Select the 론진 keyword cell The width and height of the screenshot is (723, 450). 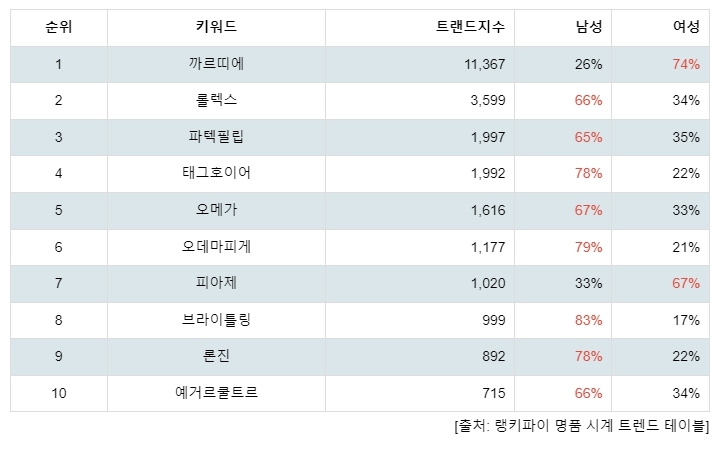coord(216,356)
